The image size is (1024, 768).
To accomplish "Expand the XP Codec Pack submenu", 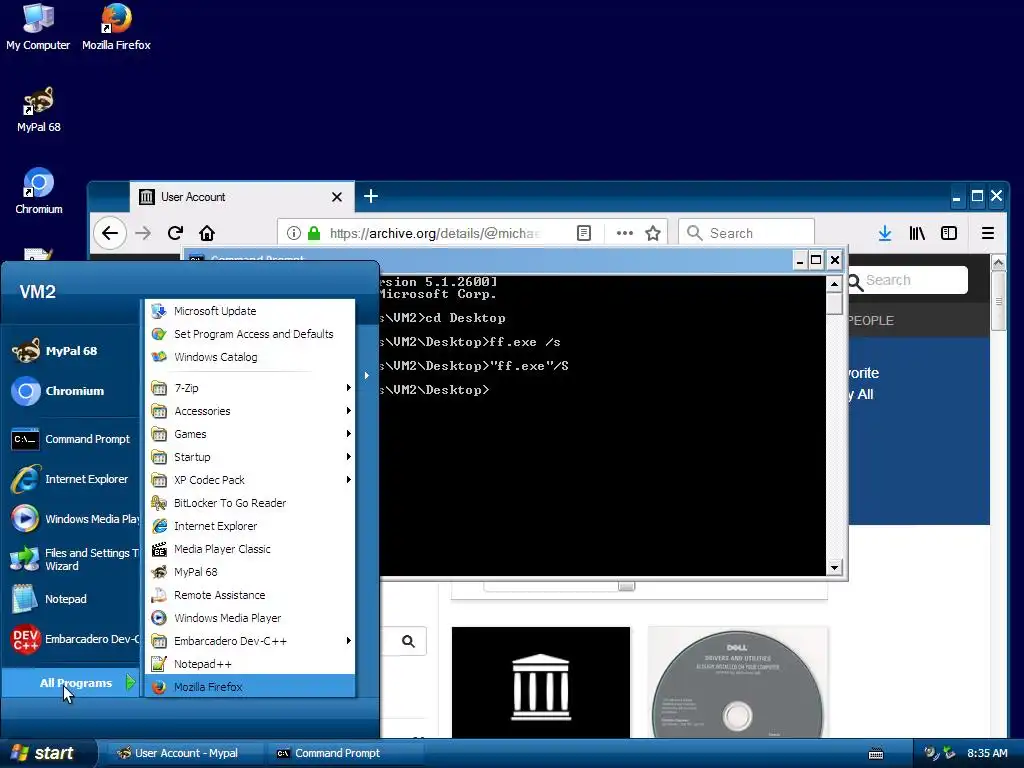I will pos(250,480).
